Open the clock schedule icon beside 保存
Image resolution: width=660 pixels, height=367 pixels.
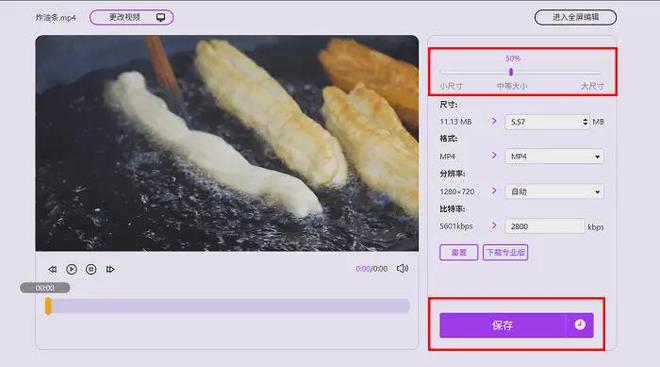point(580,324)
